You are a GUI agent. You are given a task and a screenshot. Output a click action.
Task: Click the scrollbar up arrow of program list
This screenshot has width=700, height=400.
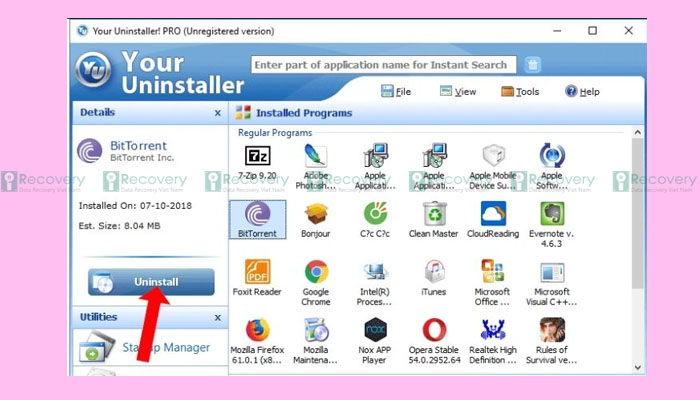[638, 133]
